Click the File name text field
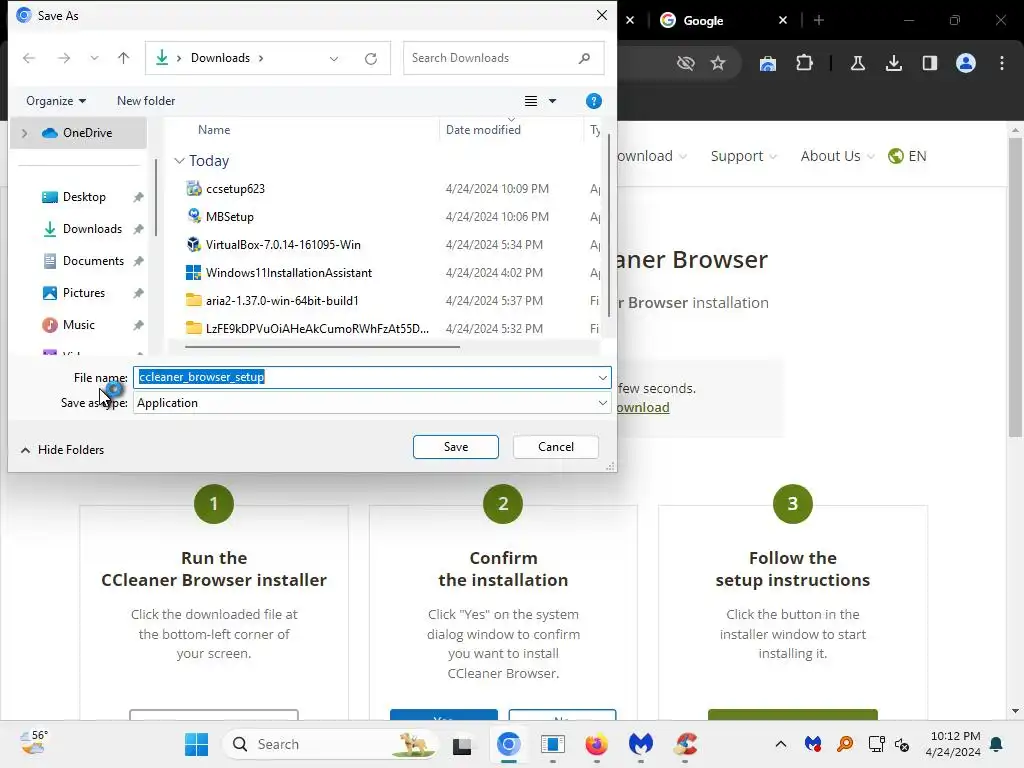This screenshot has width=1024, height=768. click(364, 377)
